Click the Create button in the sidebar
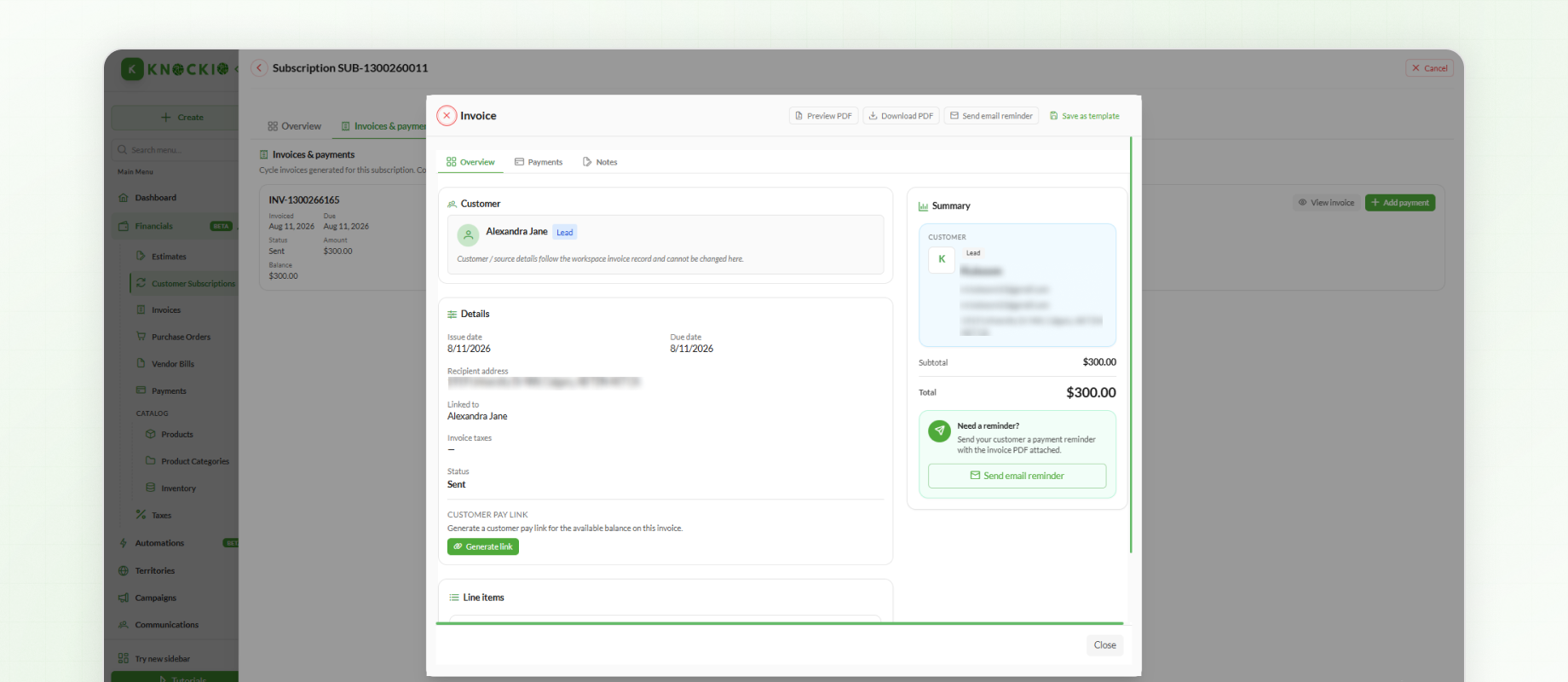 click(175, 118)
